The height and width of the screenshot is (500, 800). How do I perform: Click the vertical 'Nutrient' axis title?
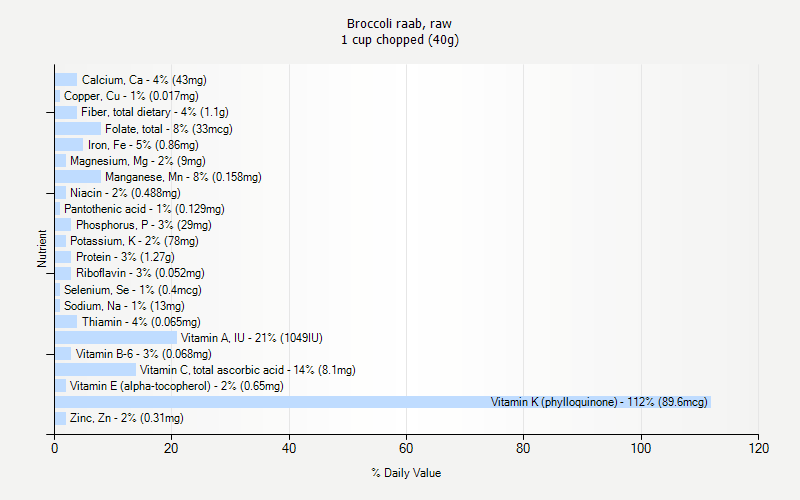click(41, 249)
